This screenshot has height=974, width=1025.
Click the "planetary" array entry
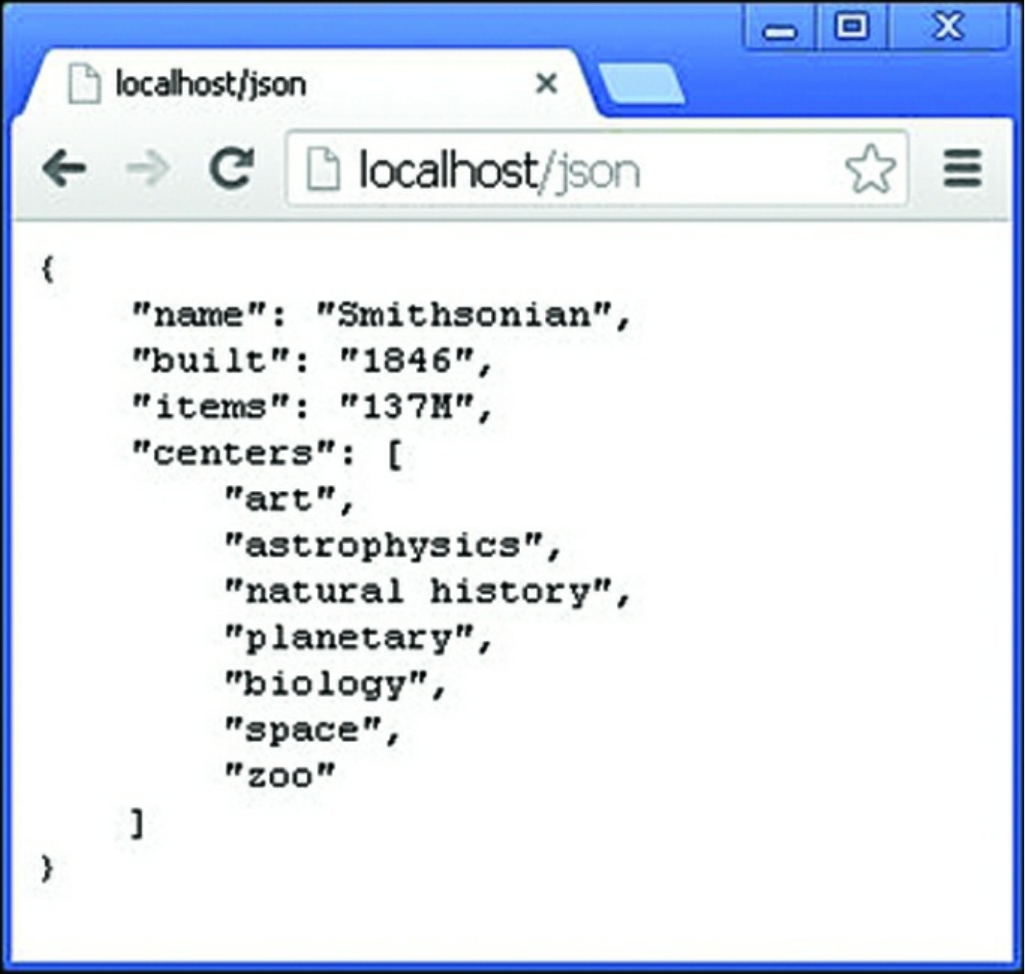358,639
